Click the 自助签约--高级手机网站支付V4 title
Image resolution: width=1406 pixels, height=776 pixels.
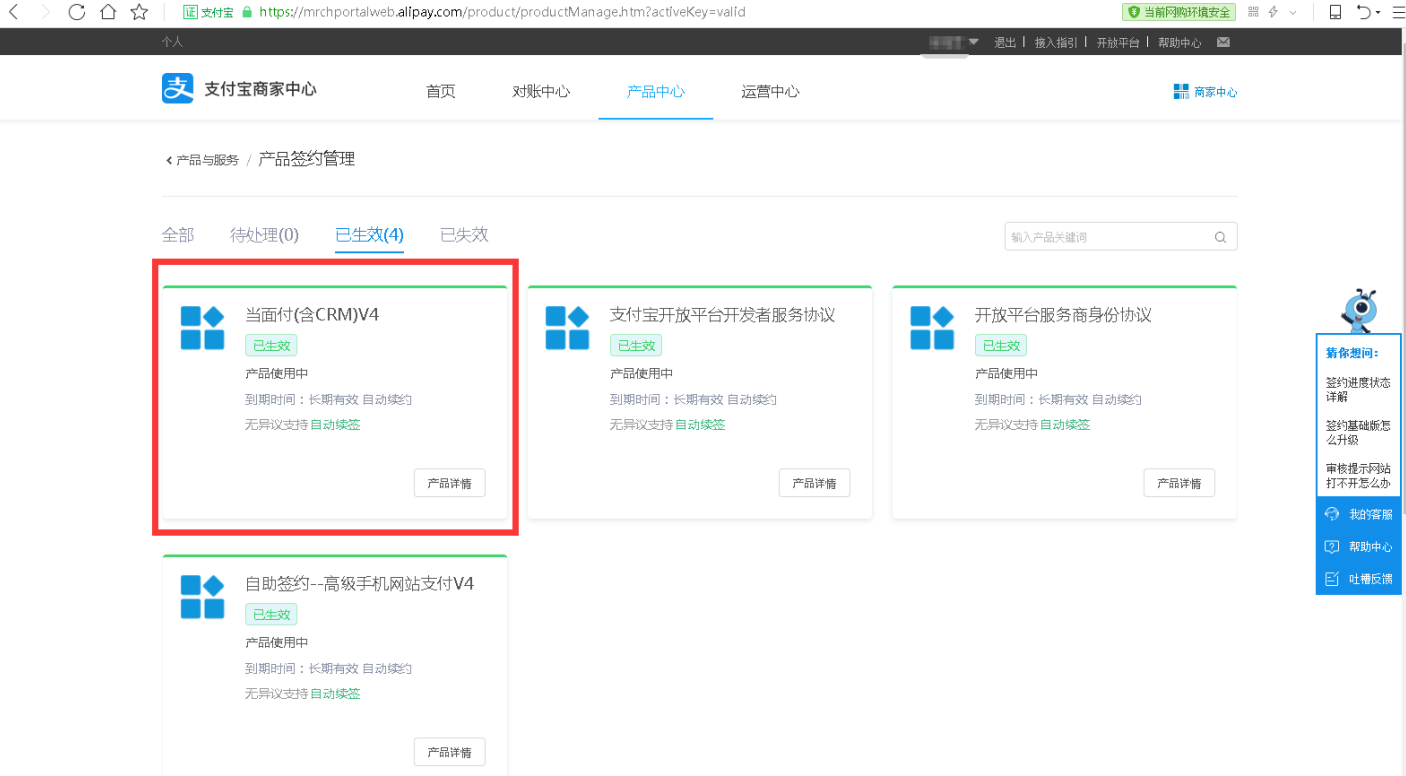point(360,584)
